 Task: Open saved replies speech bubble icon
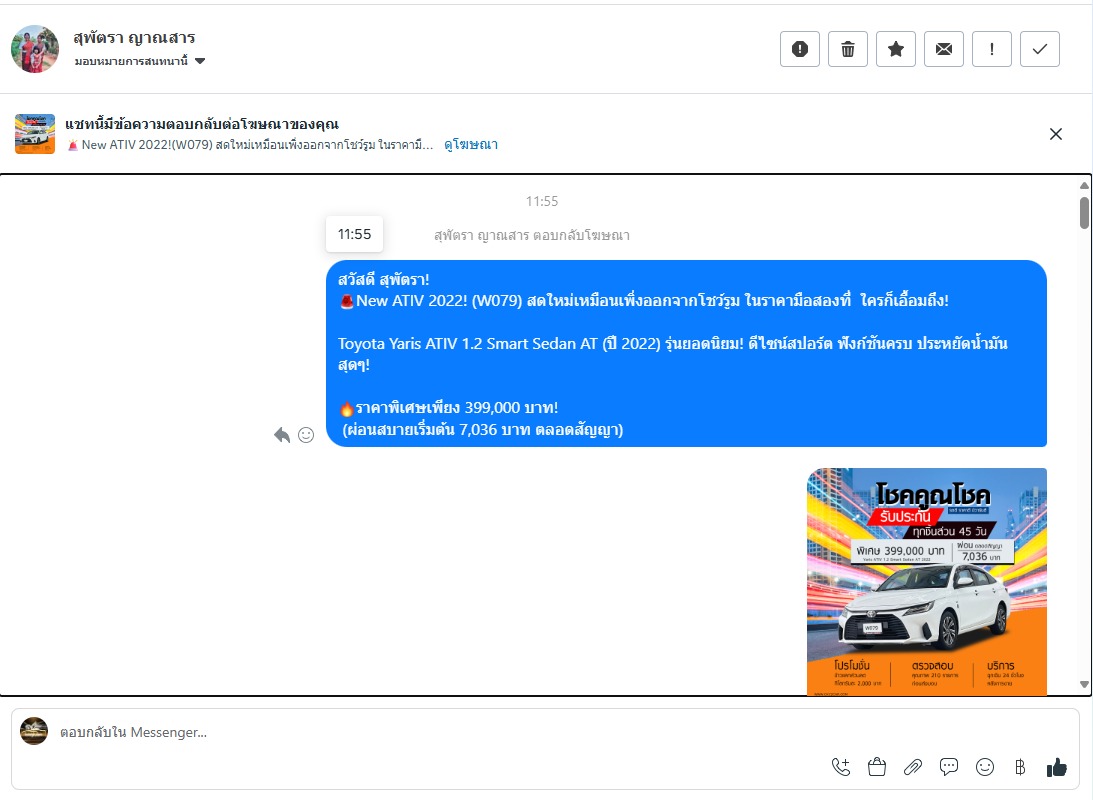coord(949,767)
